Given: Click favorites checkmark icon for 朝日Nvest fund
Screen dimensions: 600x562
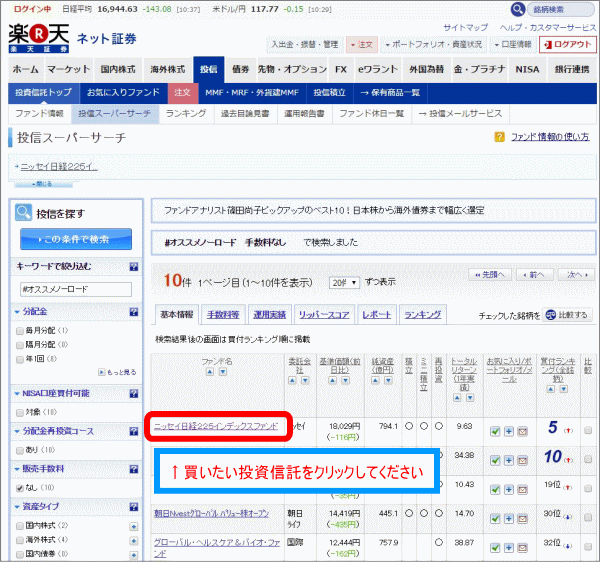Looking at the screenshot, I should pyautogui.click(x=495, y=519).
